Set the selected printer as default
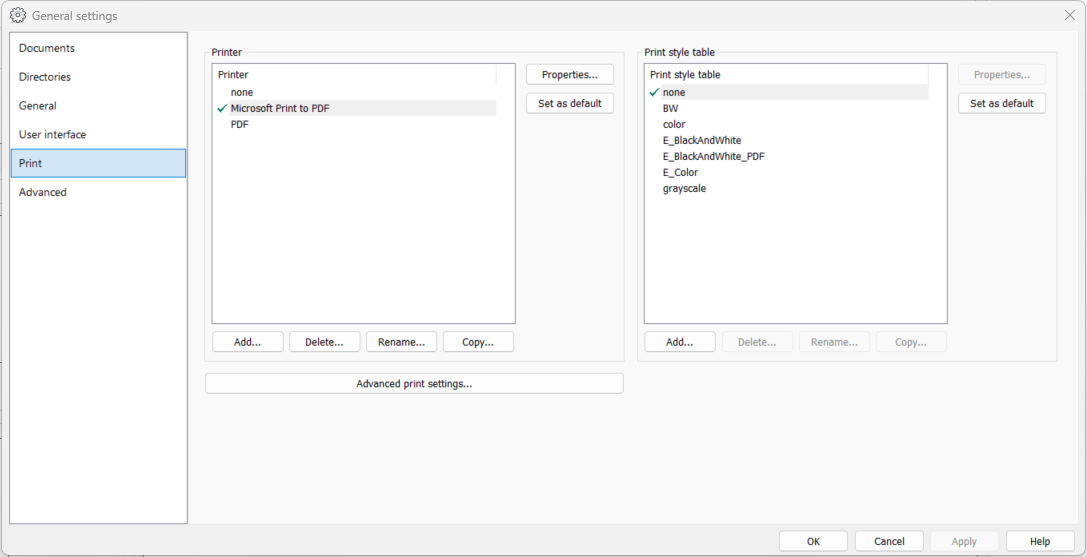The width and height of the screenshot is (1087, 557). point(570,104)
